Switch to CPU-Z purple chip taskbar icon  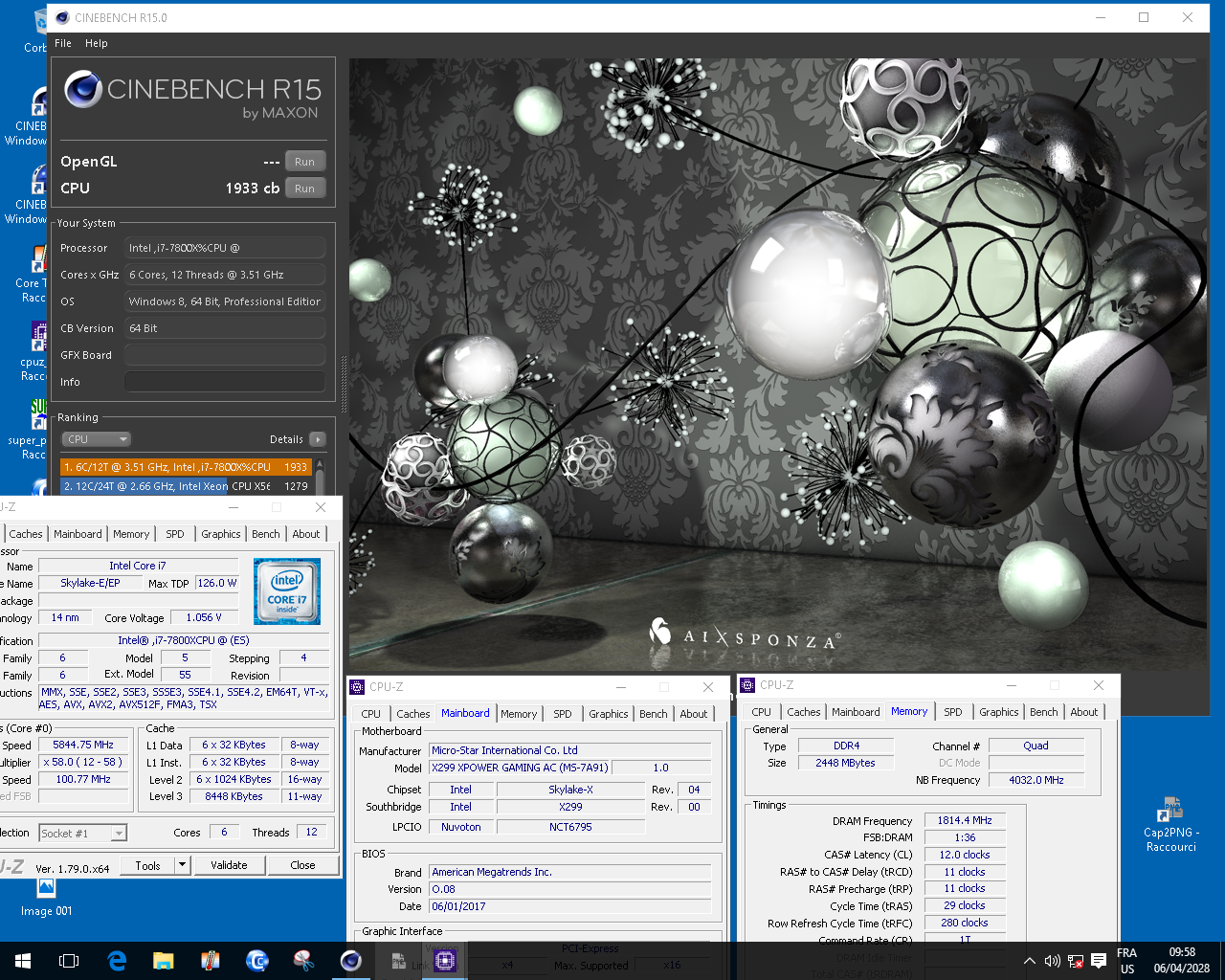pos(445,961)
